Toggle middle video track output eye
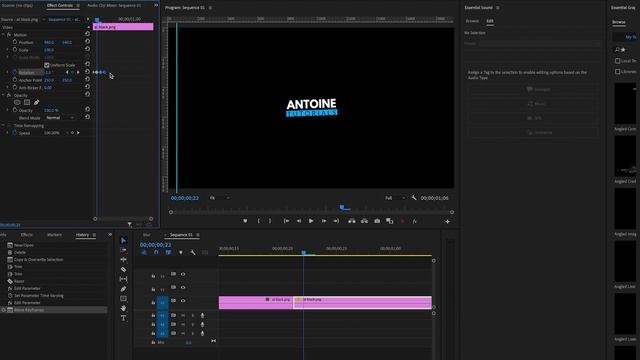Screen dimensions: 640x360 tap(183, 287)
